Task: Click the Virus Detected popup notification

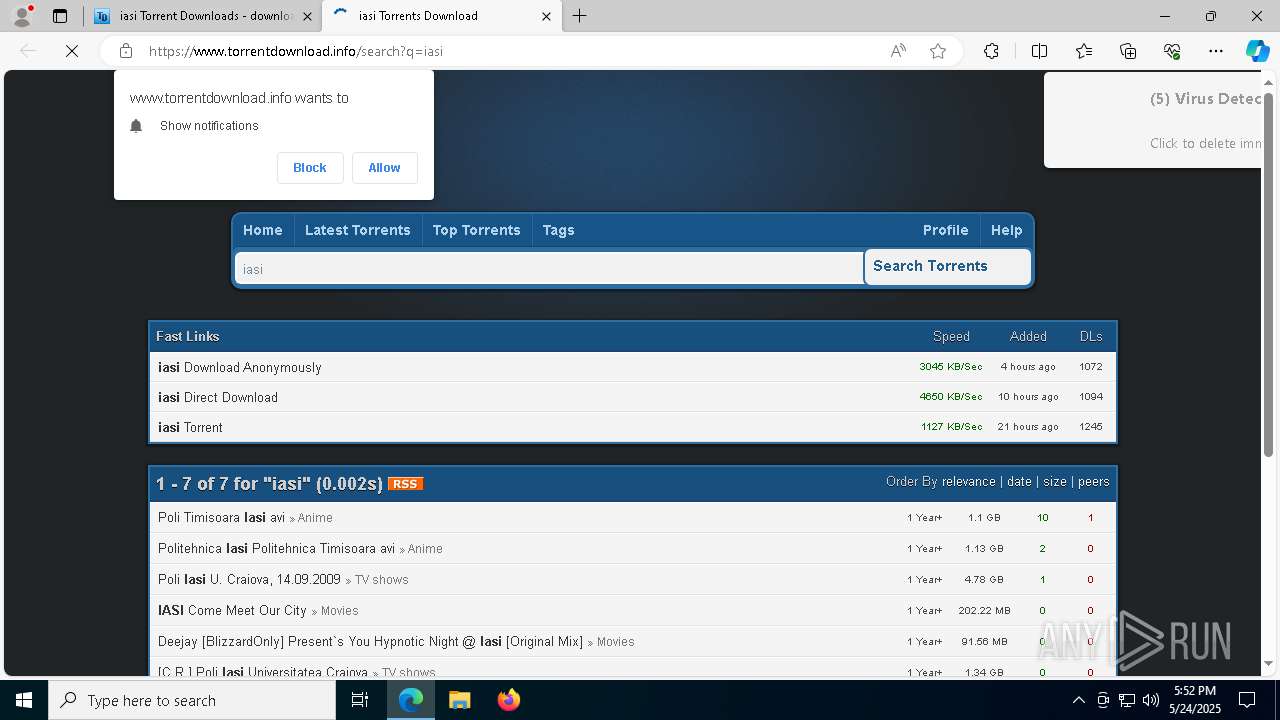Action: (x=1153, y=120)
